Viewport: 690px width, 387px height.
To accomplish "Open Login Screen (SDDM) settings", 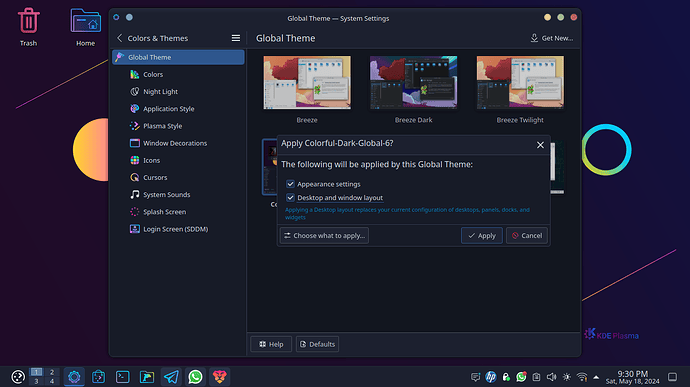I will click(178, 229).
